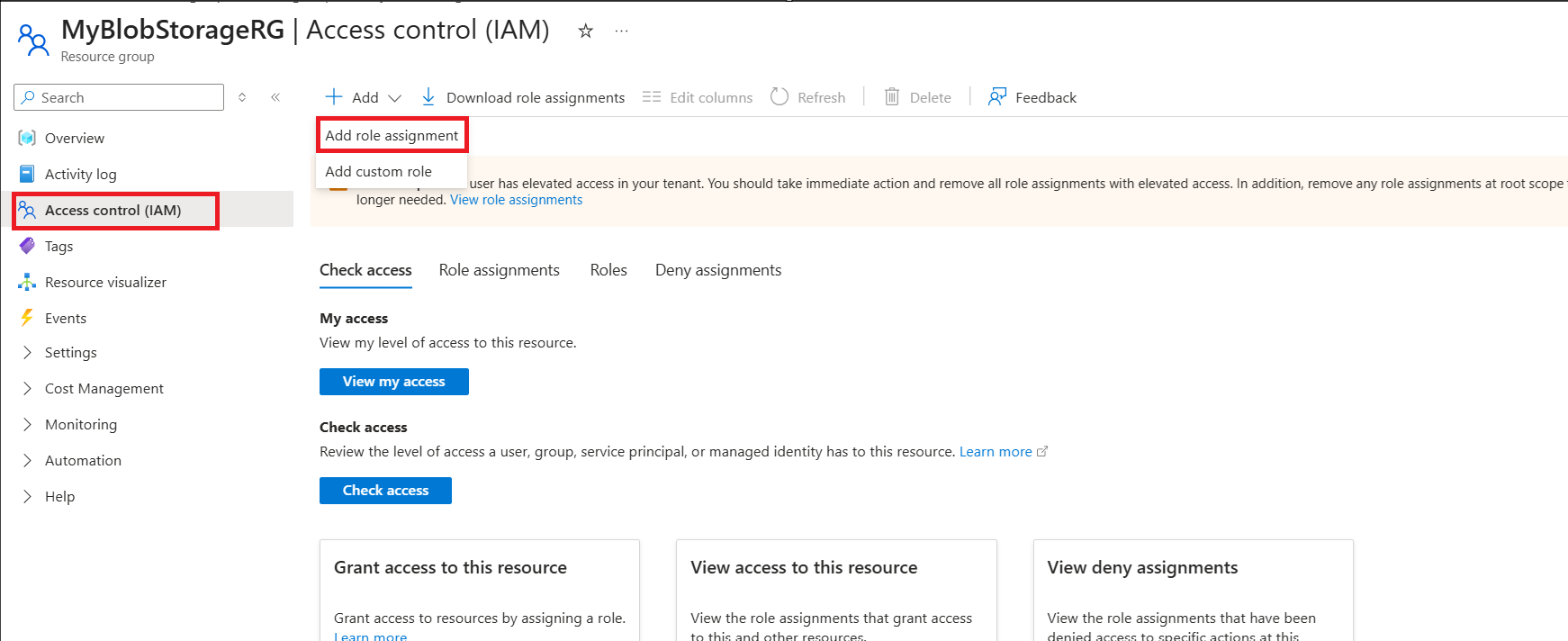The image size is (1568, 641).
Task: Click the up-down sort arrows beside Search
Action: point(242,97)
